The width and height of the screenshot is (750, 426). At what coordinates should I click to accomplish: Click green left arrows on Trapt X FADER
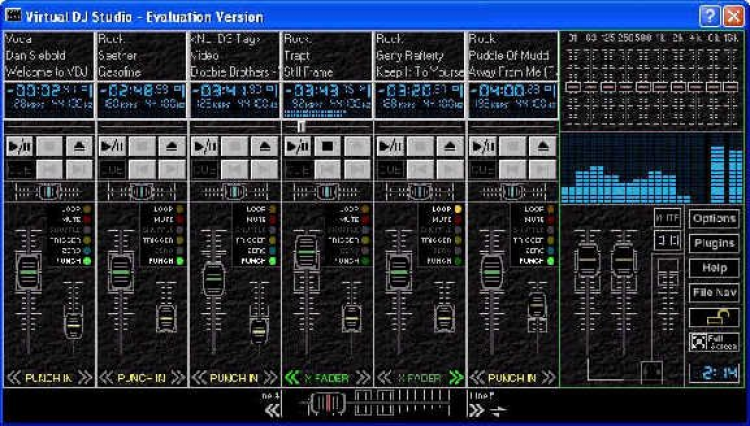(x=292, y=378)
